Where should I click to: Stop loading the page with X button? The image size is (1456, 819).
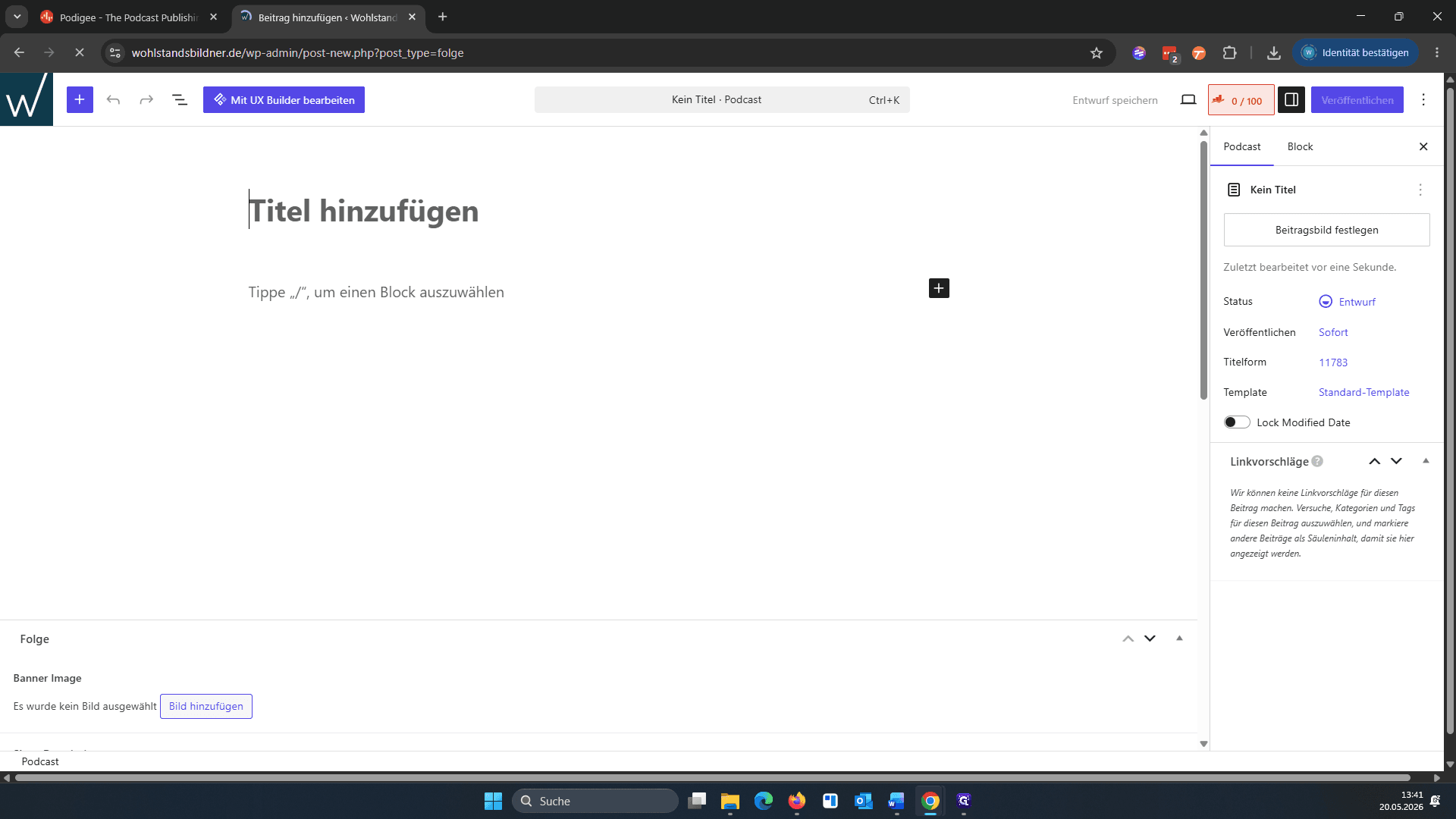tap(80, 52)
